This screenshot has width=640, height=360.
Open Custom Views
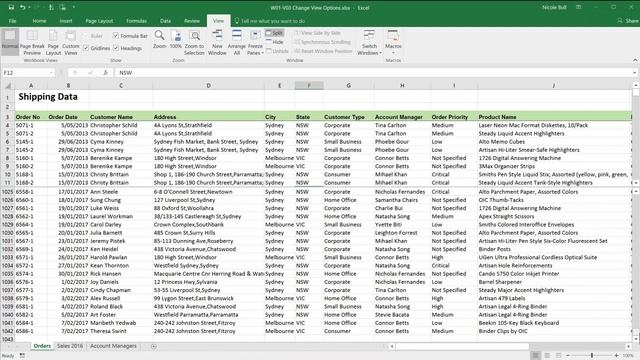pyautogui.click(x=71, y=42)
